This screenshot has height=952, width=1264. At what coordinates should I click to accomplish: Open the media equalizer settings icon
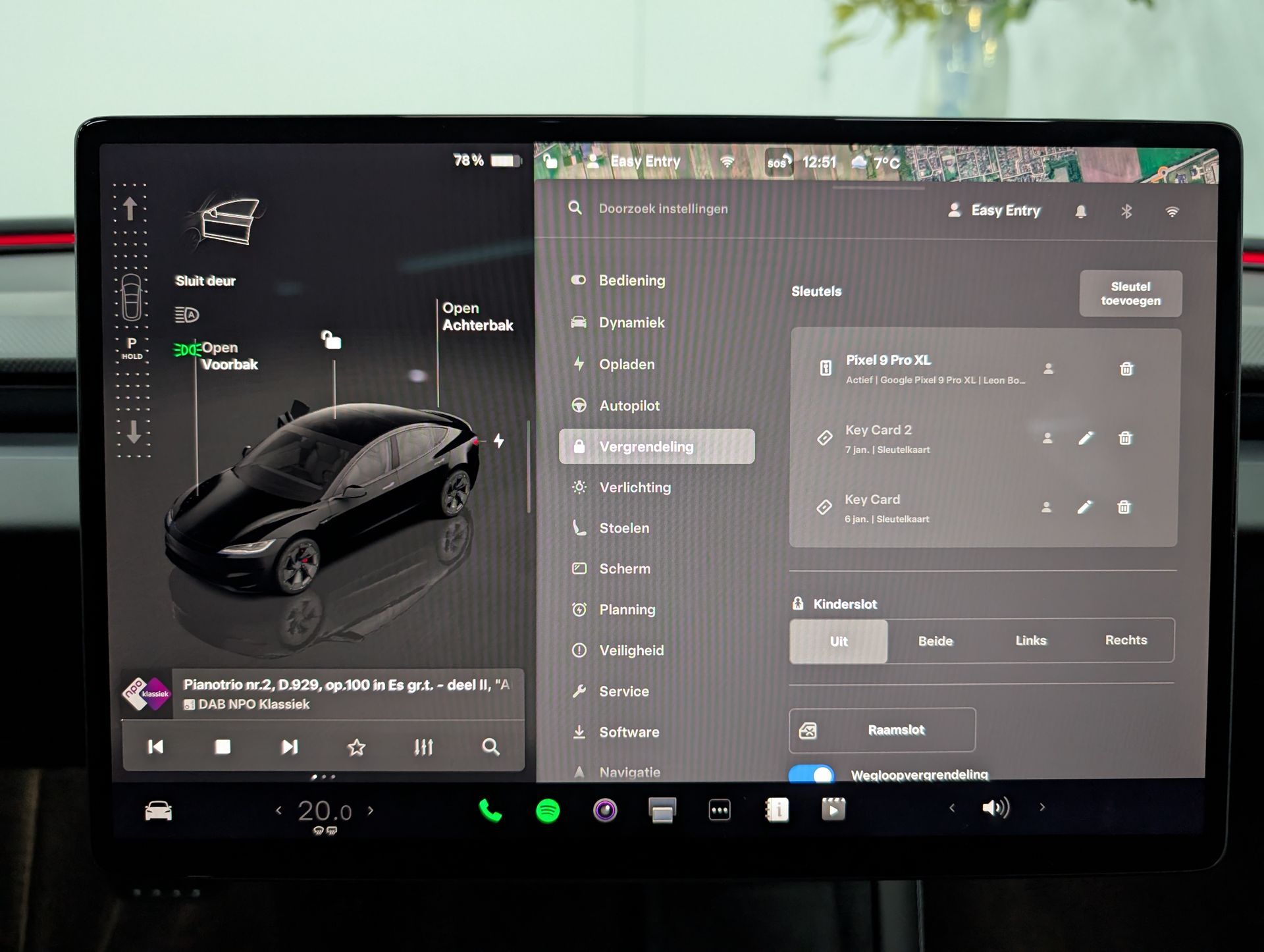423,747
